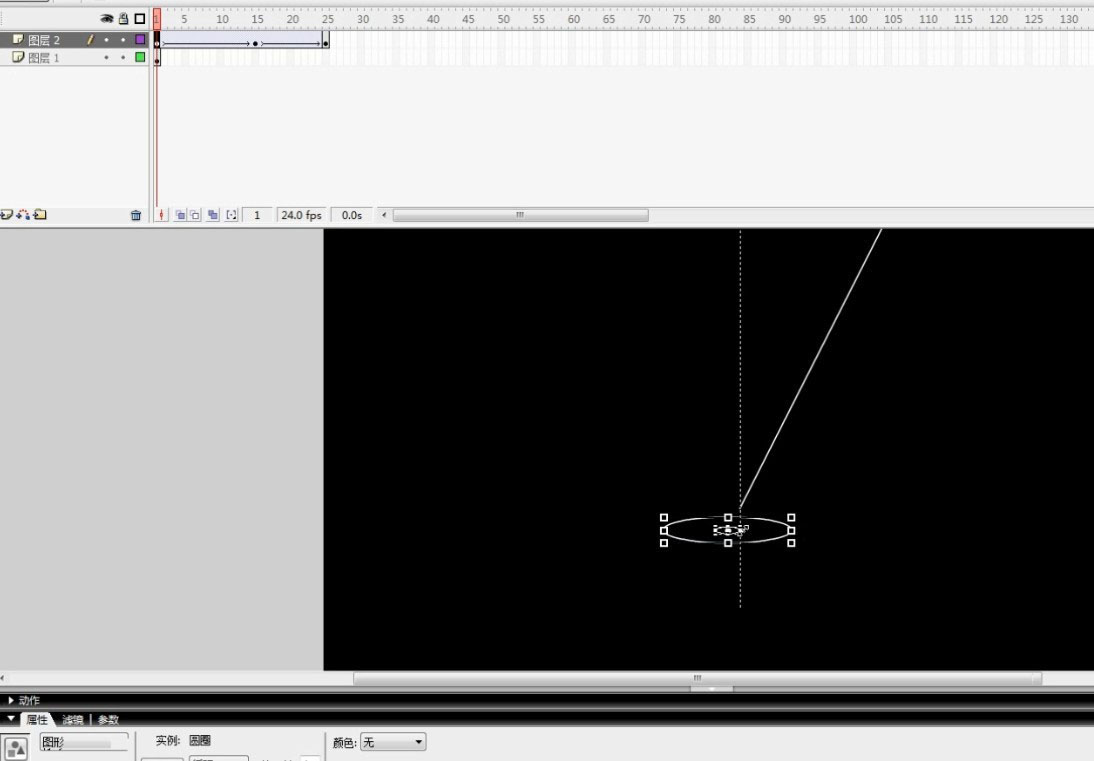Click the keyframe at frame 15 on 图层 2
1094x761 pixels.
pos(255,43)
